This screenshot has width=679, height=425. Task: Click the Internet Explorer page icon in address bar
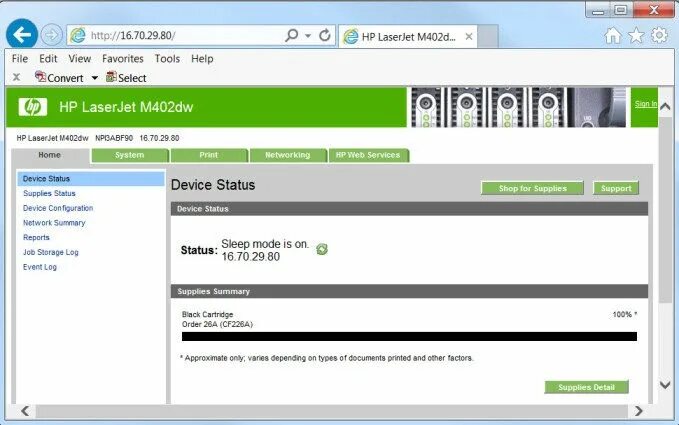pos(78,36)
